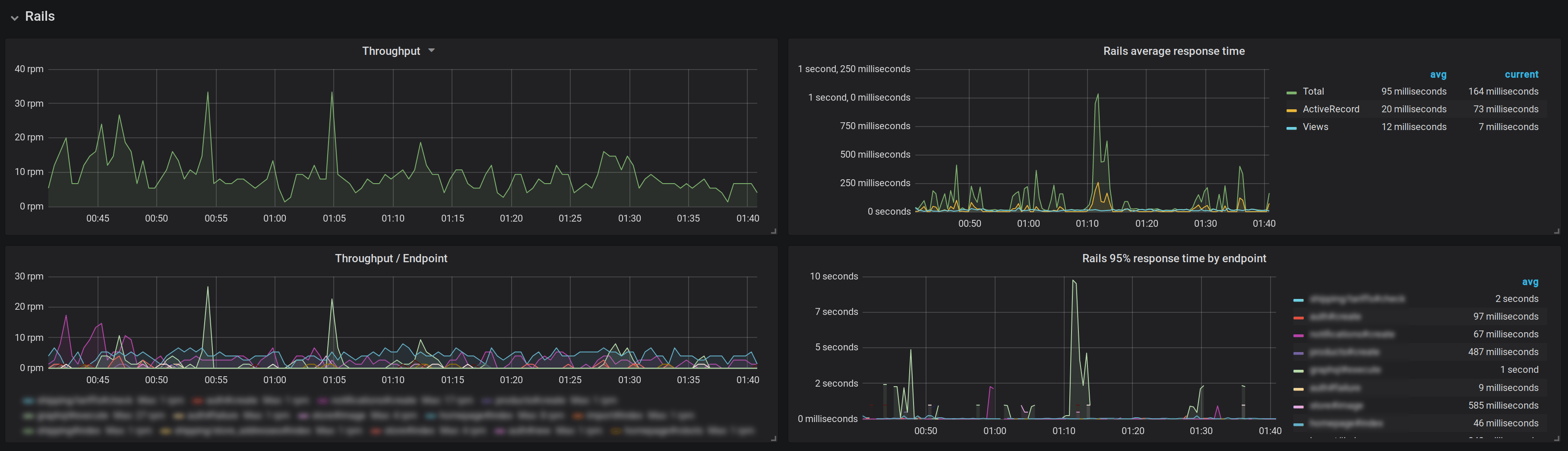Click the resize handle of the Throughput panel
This screenshot has width=1568, height=451.
[774, 231]
